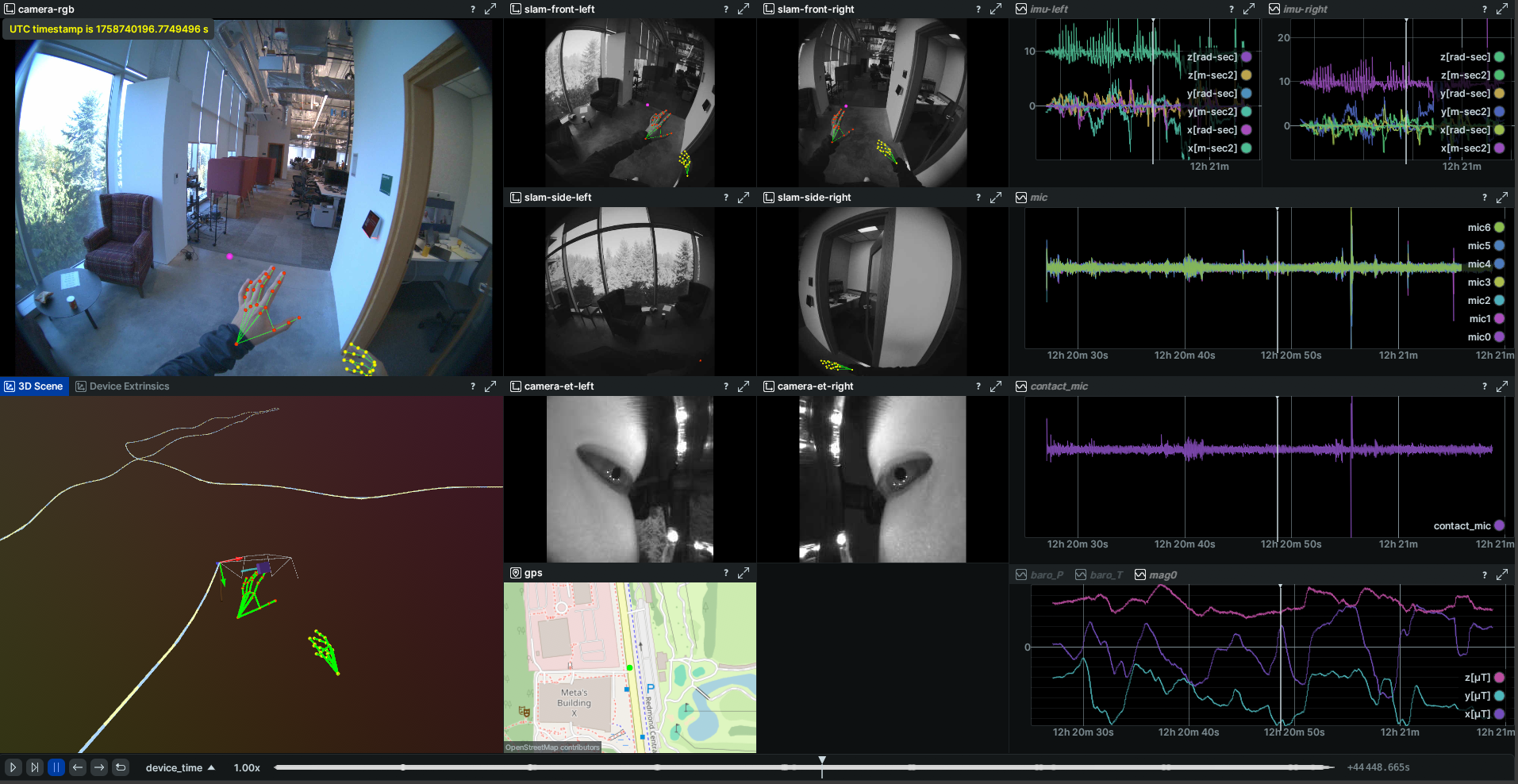
Task: Step back one frame with left arrow
Action: tap(77, 767)
